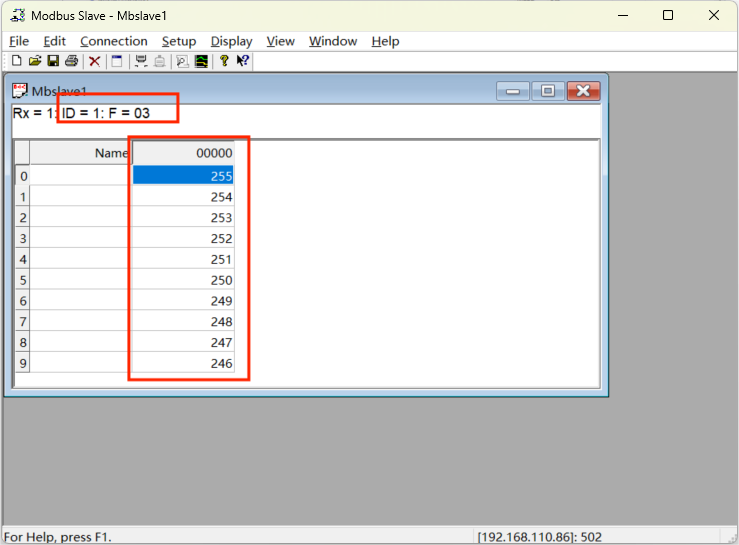Click the 00000 column header

pyautogui.click(x=183, y=153)
